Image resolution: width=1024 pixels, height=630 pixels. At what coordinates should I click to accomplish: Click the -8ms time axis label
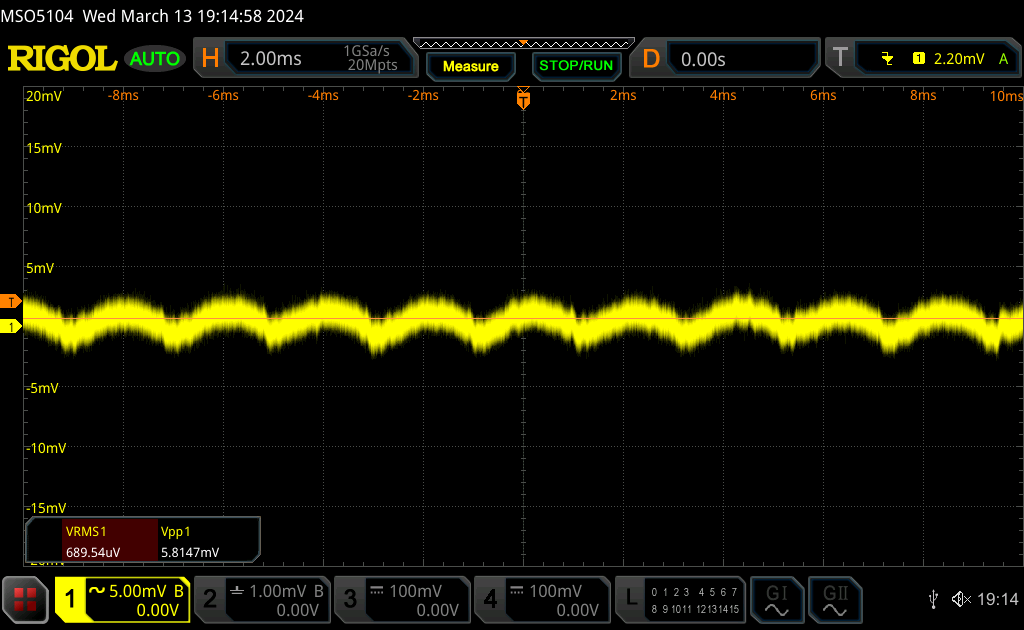tap(123, 95)
